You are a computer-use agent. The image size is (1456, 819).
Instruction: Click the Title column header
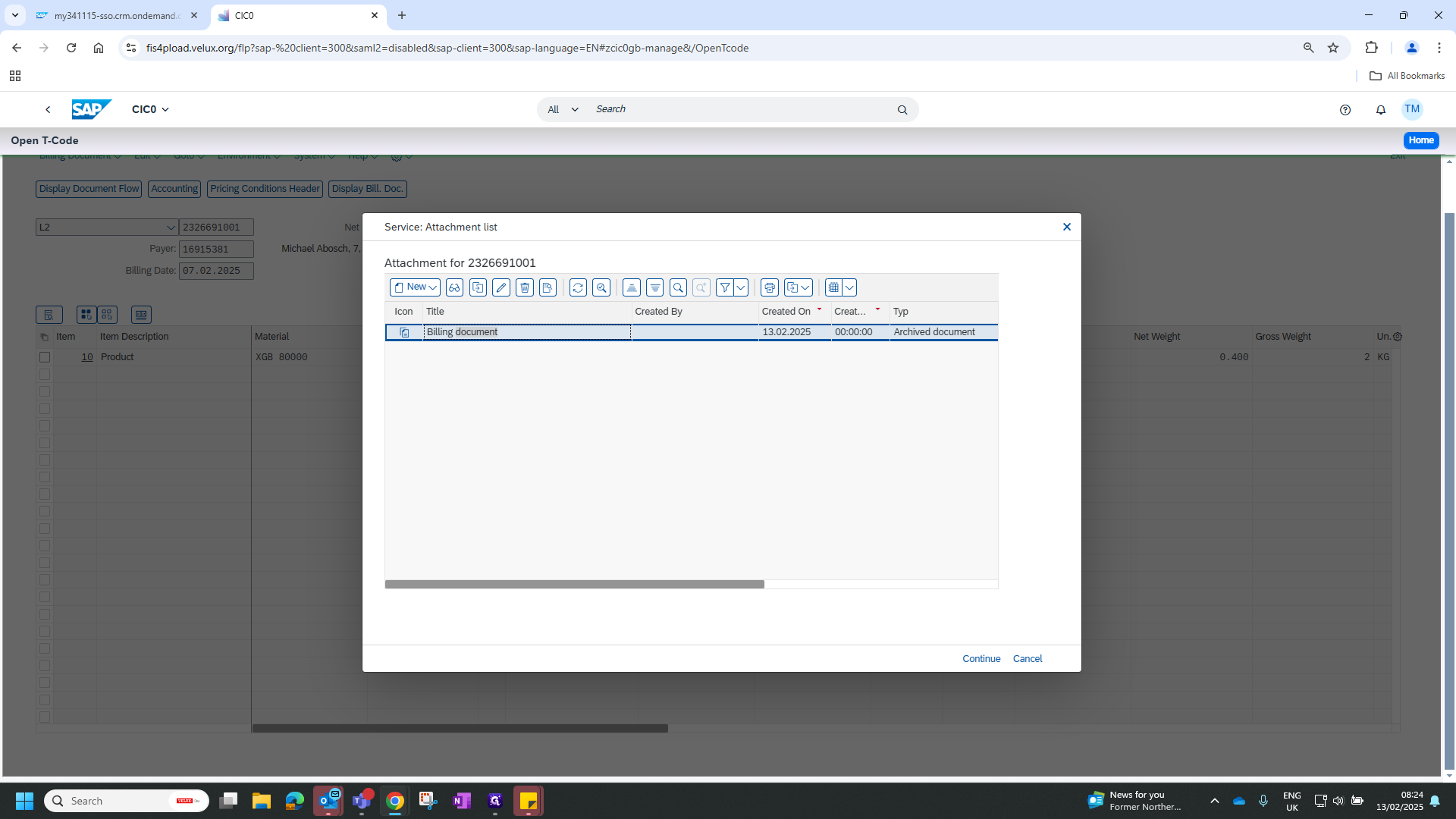[x=527, y=312]
